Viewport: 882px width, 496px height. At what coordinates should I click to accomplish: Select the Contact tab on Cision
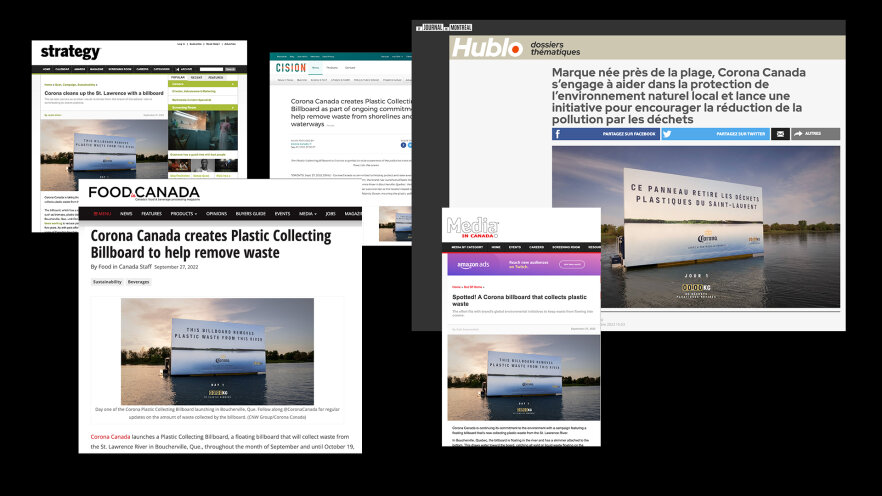click(x=350, y=67)
